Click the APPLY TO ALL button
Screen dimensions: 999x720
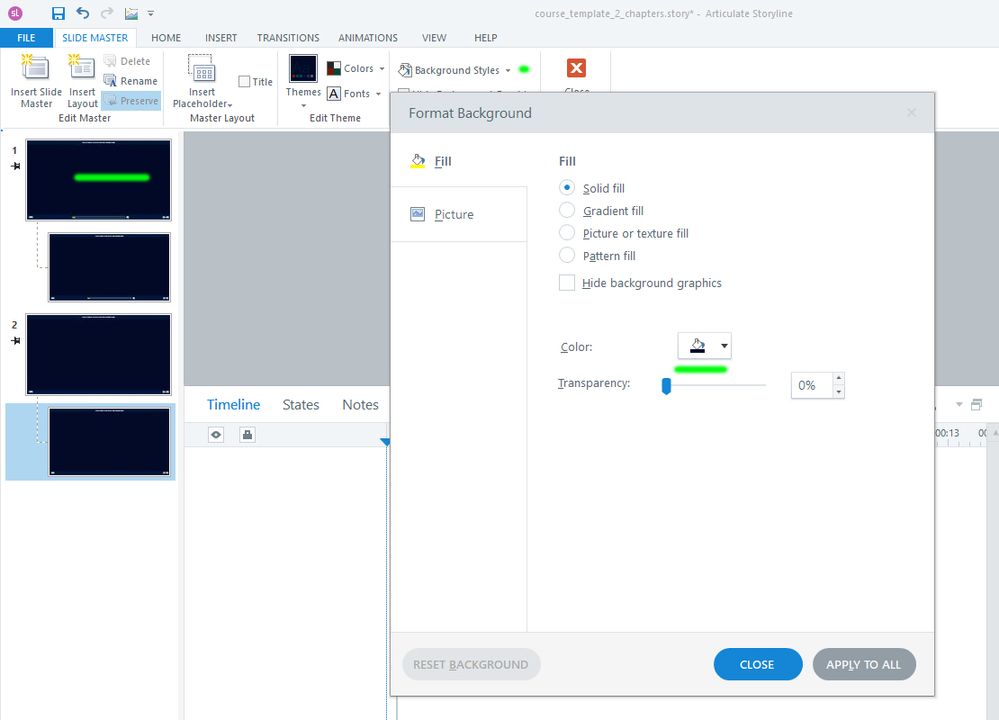click(864, 664)
